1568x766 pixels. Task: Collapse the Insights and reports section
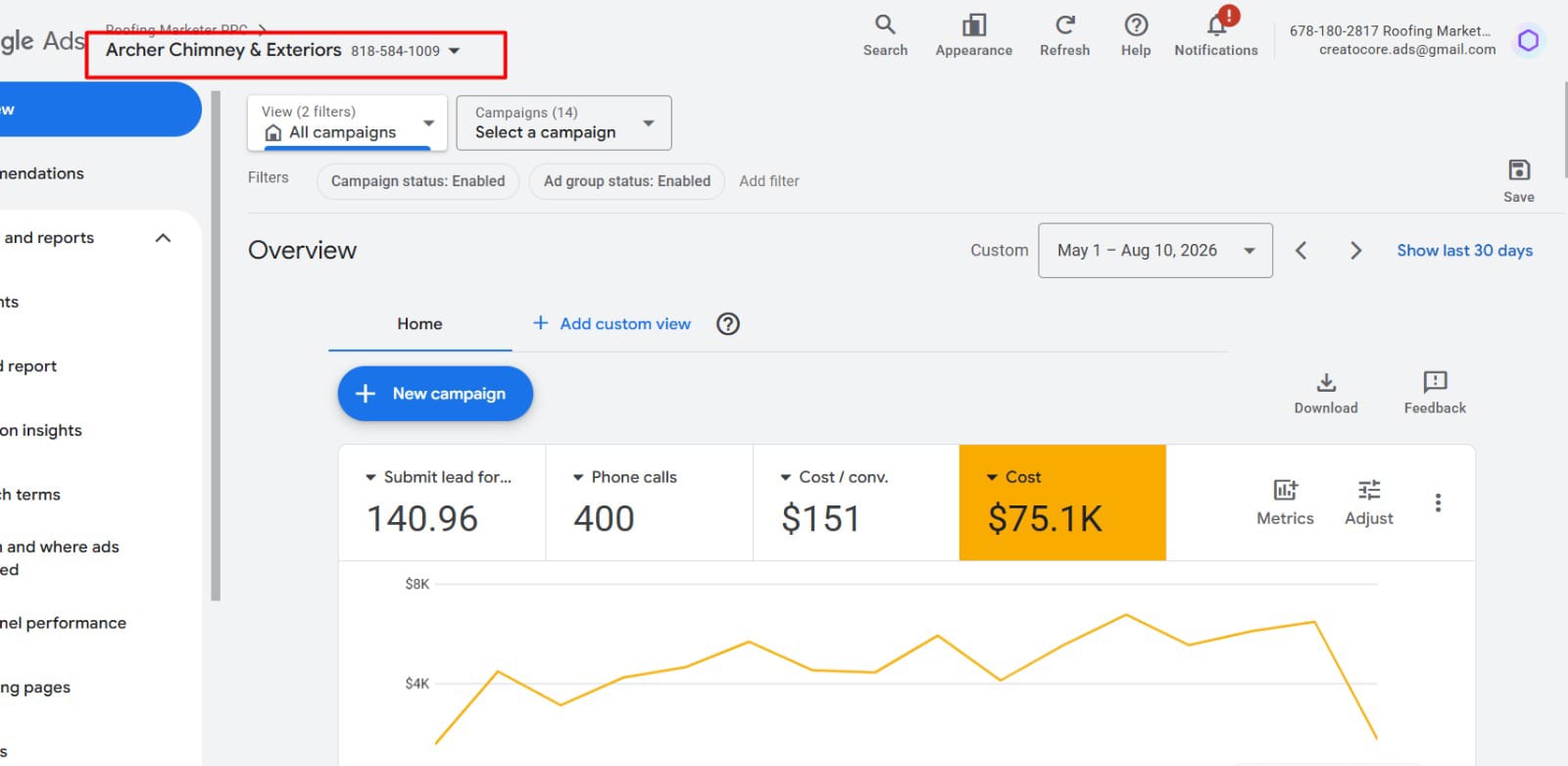pyautogui.click(x=163, y=238)
